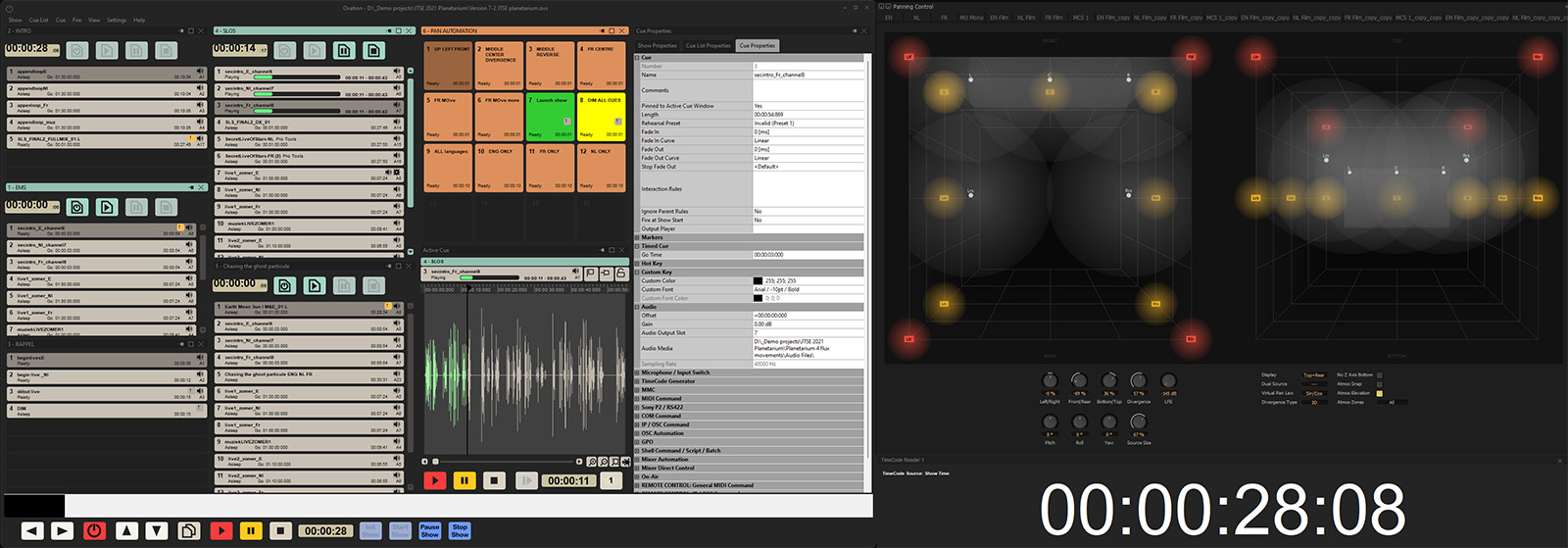Viewport: 1568px width, 548px height.
Task: Expand the OSC Automation section
Action: 639,433
